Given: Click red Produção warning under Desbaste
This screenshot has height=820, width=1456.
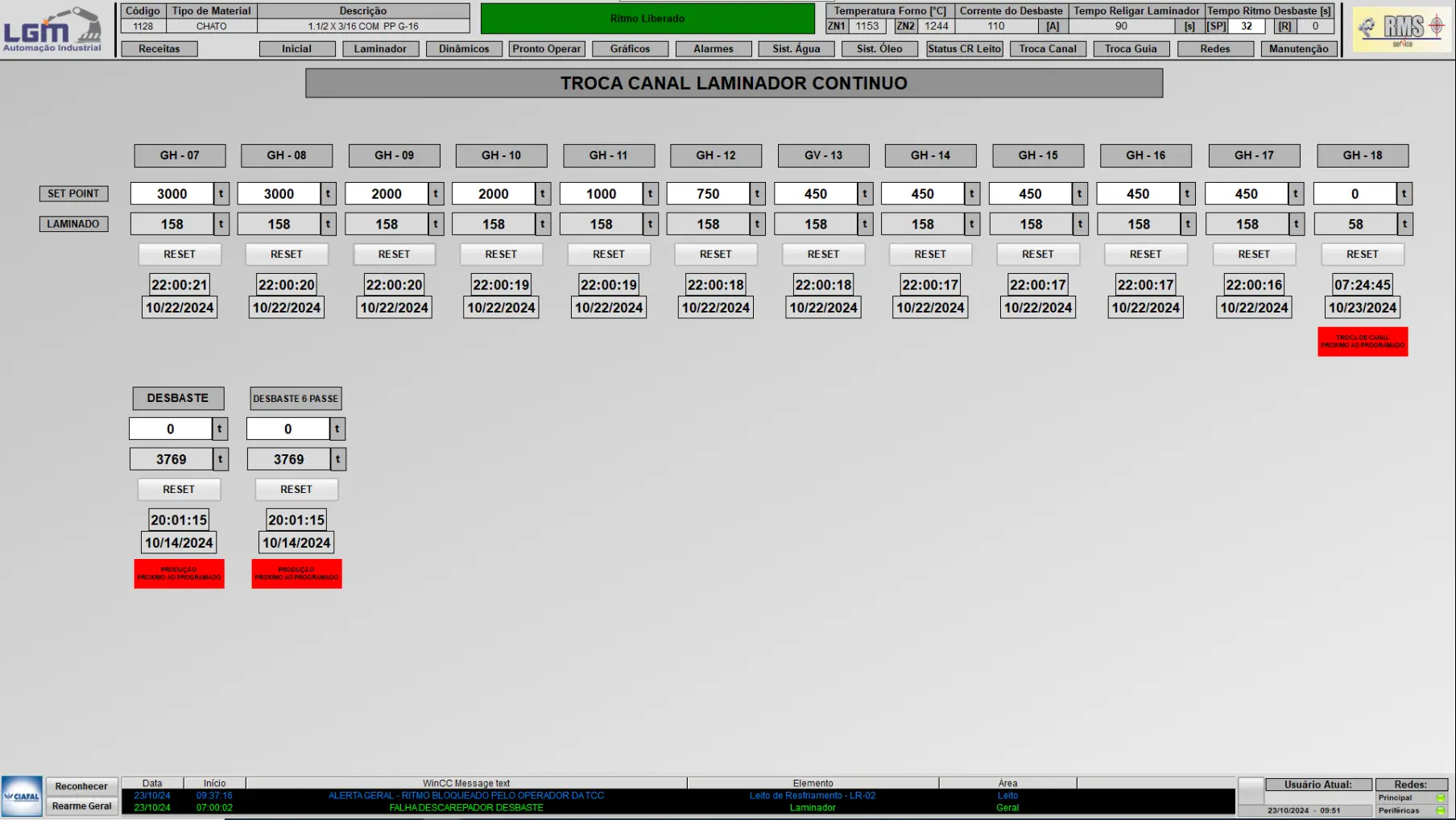Looking at the screenshot, I should 179,574.
